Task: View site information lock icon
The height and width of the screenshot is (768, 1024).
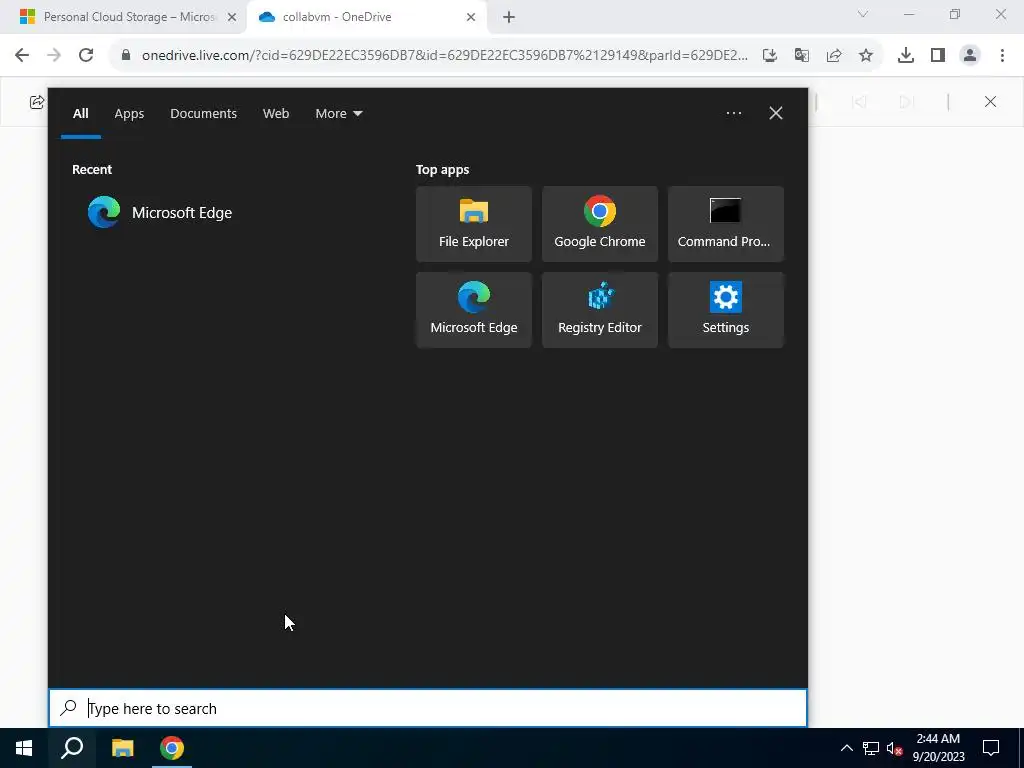Action: pyautogui.click(x=125, y=55)
